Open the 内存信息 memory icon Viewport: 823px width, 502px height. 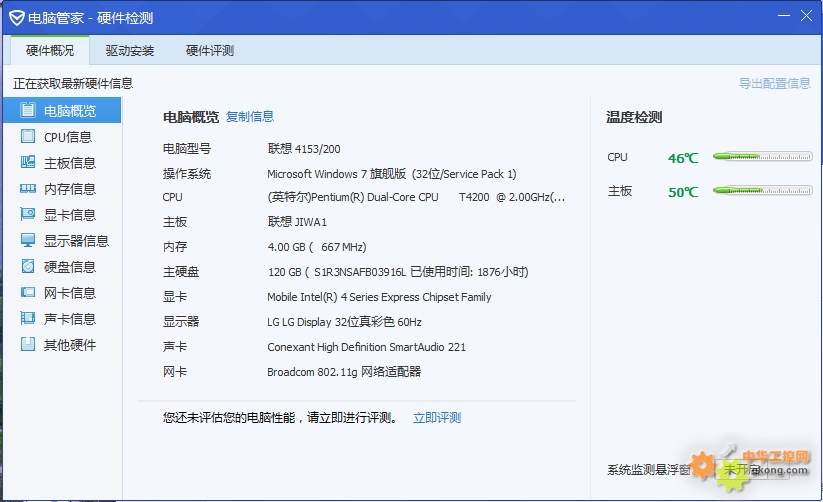pyautogui.click(x=28, y=189)
